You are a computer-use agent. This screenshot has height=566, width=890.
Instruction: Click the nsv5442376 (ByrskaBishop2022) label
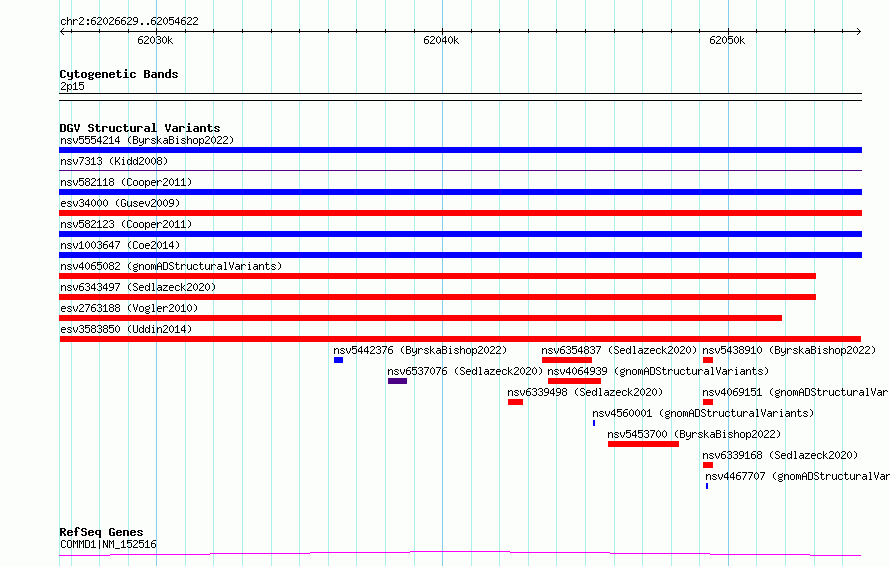coord(420,350)
